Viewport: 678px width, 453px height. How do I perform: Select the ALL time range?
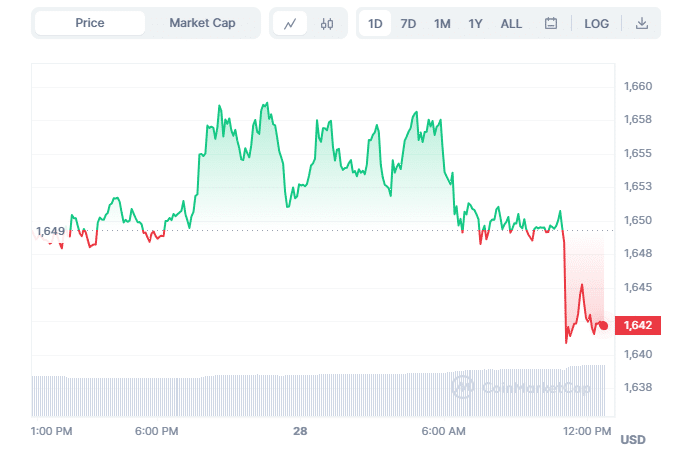(511, 23)
